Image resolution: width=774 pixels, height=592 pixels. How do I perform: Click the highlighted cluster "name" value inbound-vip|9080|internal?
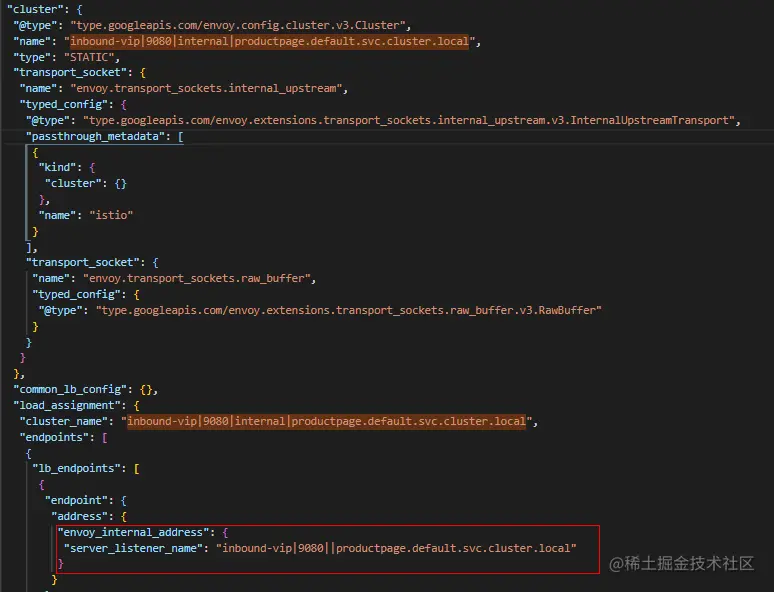coord(270,41)
